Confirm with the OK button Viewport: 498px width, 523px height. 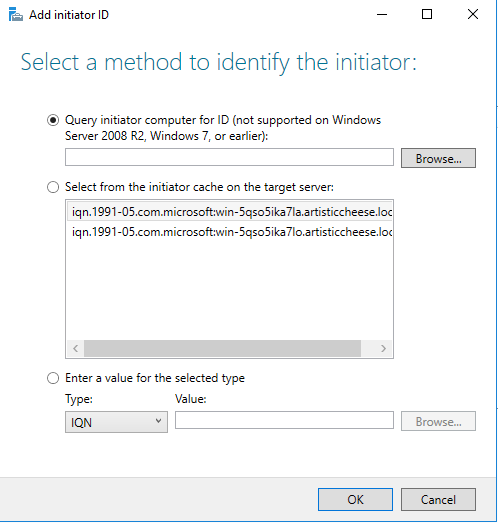[355, 500]
